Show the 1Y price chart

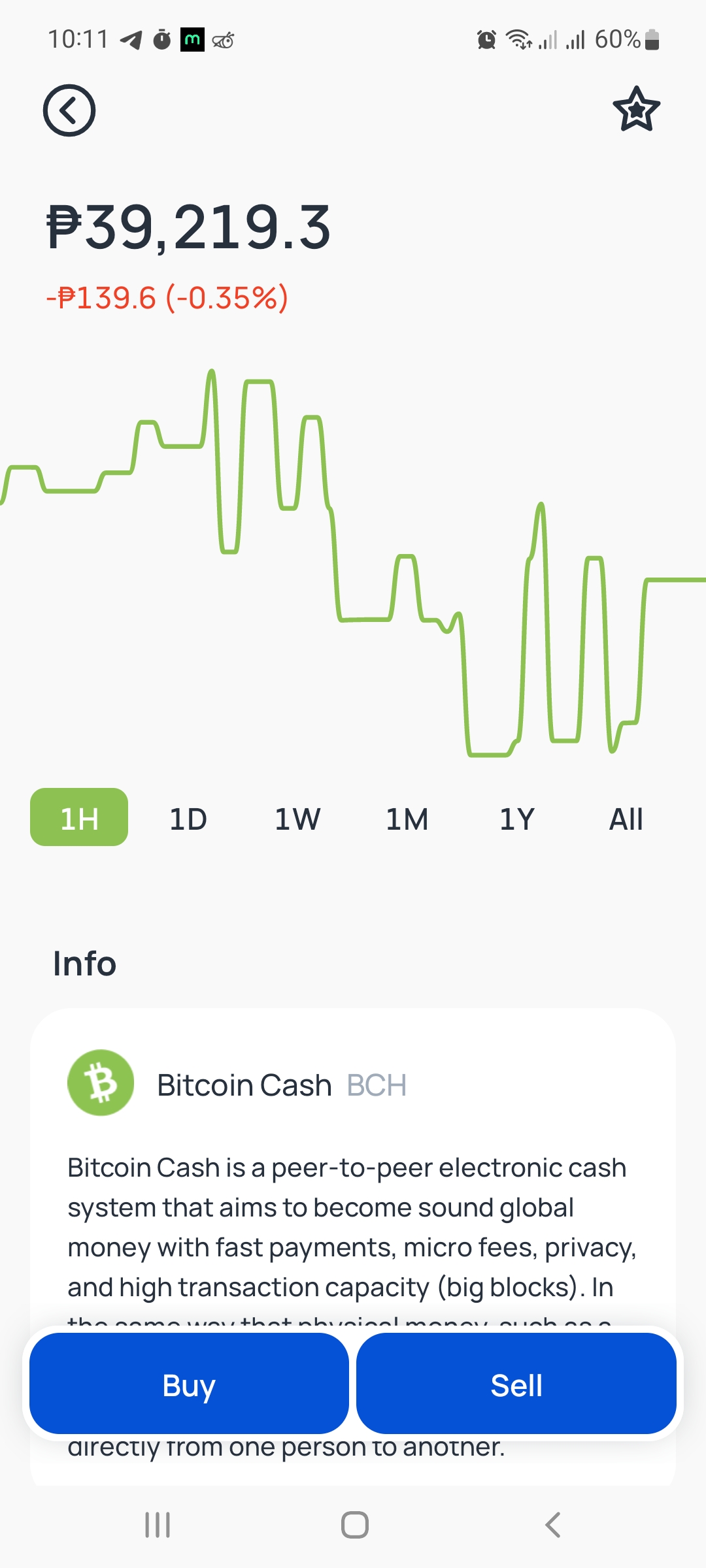point(517,819)
